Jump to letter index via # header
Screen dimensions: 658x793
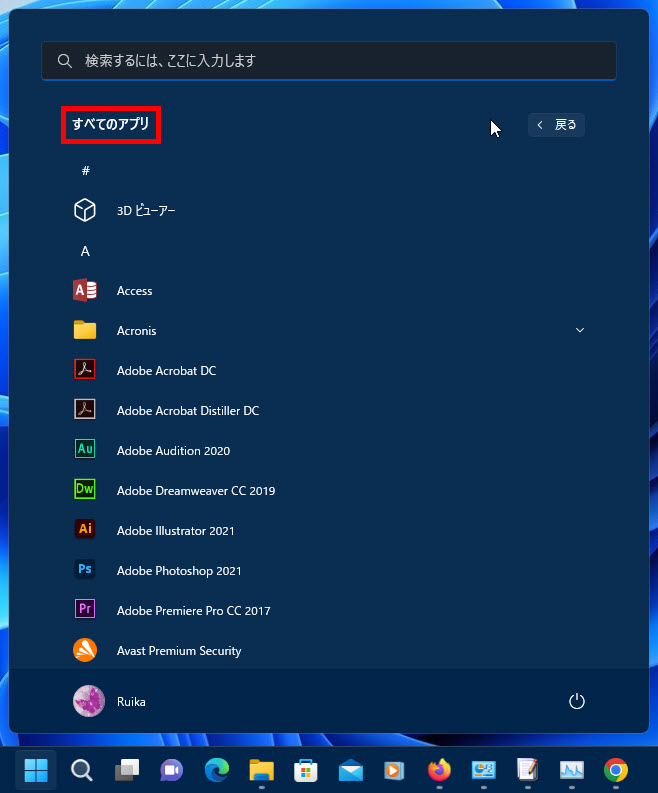(x=85, y=171)
